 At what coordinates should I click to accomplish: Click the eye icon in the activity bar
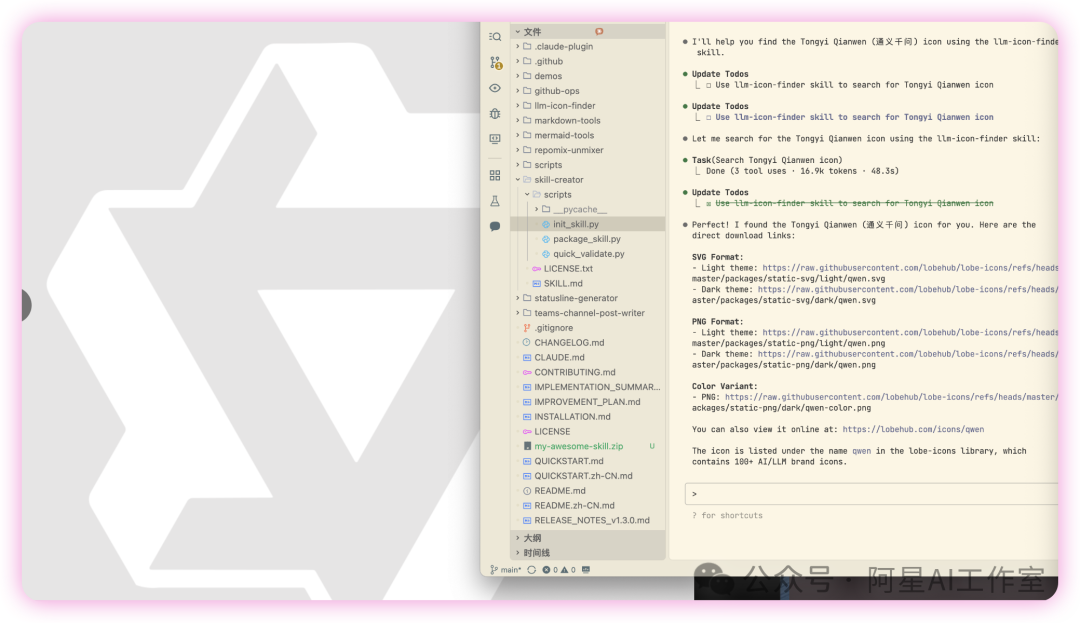tap(495, 88)
